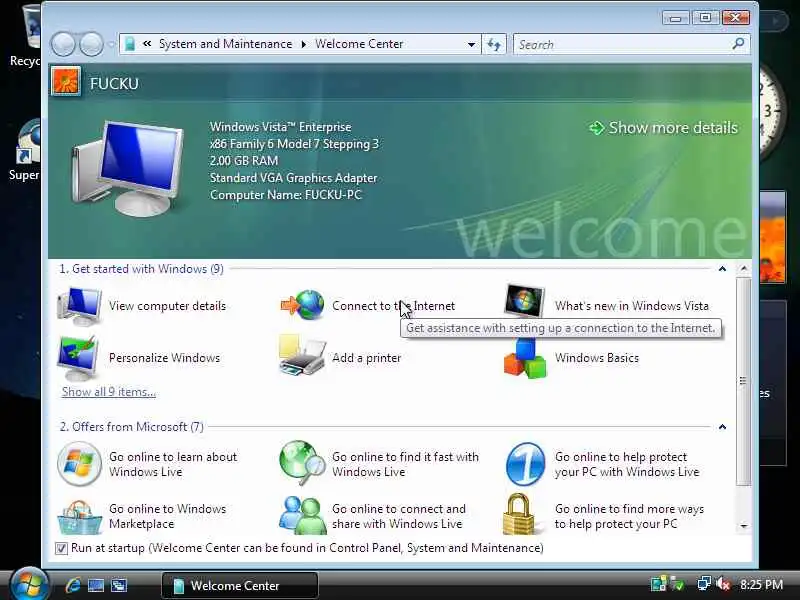
Task: Click Windows Basics label
Action: point(597,358)
